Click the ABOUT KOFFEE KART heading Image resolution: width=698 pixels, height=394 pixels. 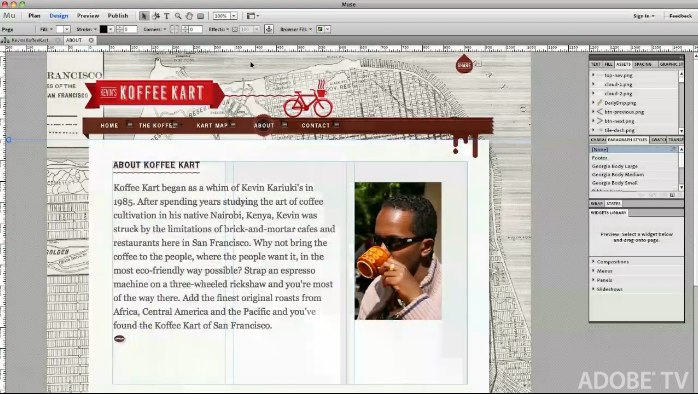(x=156, y=165)
